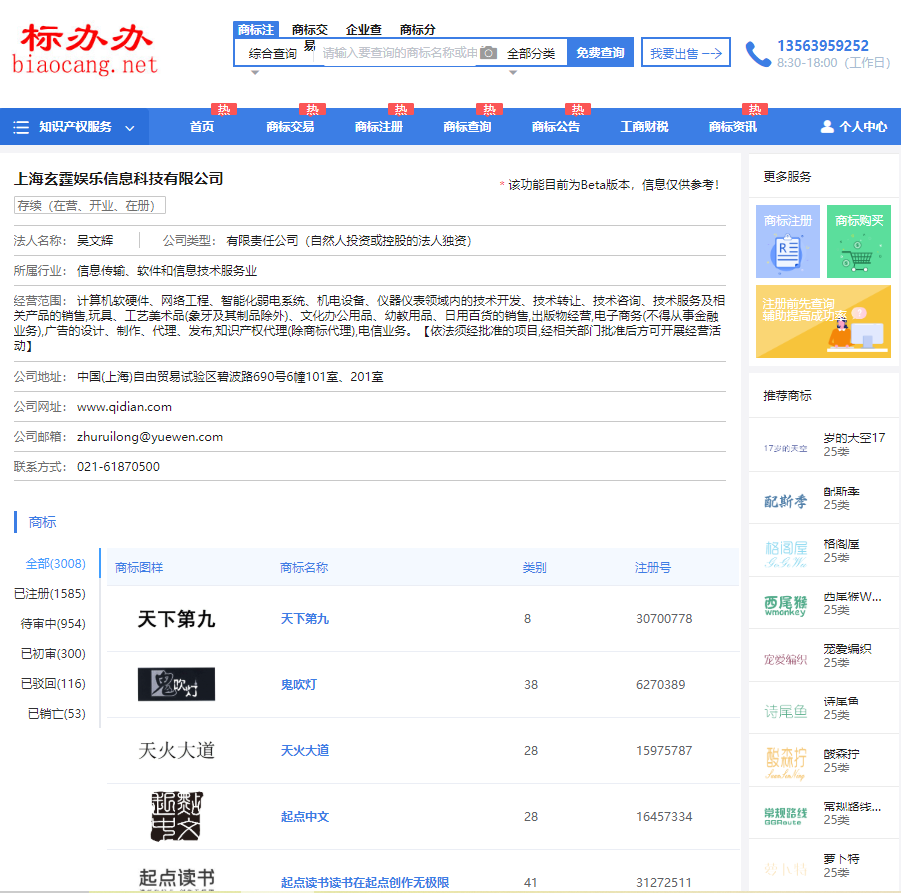Filter trademarks by 已驳回(116)

click(53, 683)
